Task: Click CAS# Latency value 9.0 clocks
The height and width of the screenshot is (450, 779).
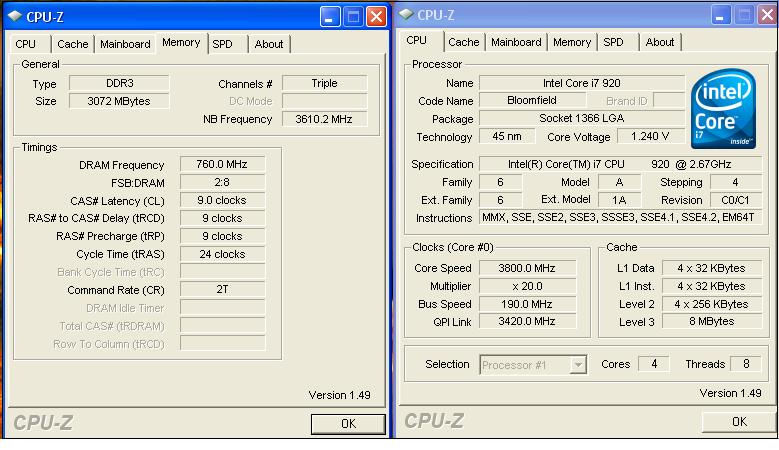Action: pyautogui.click(x=222, y=200)
